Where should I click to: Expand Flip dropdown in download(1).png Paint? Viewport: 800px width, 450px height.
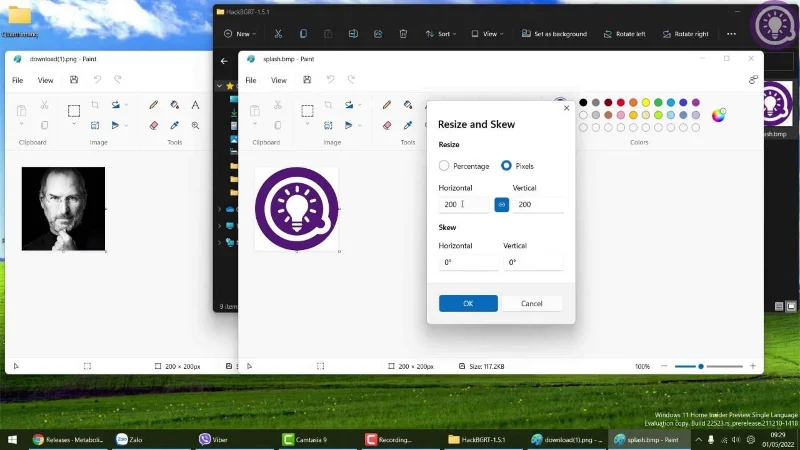[126, 126]
